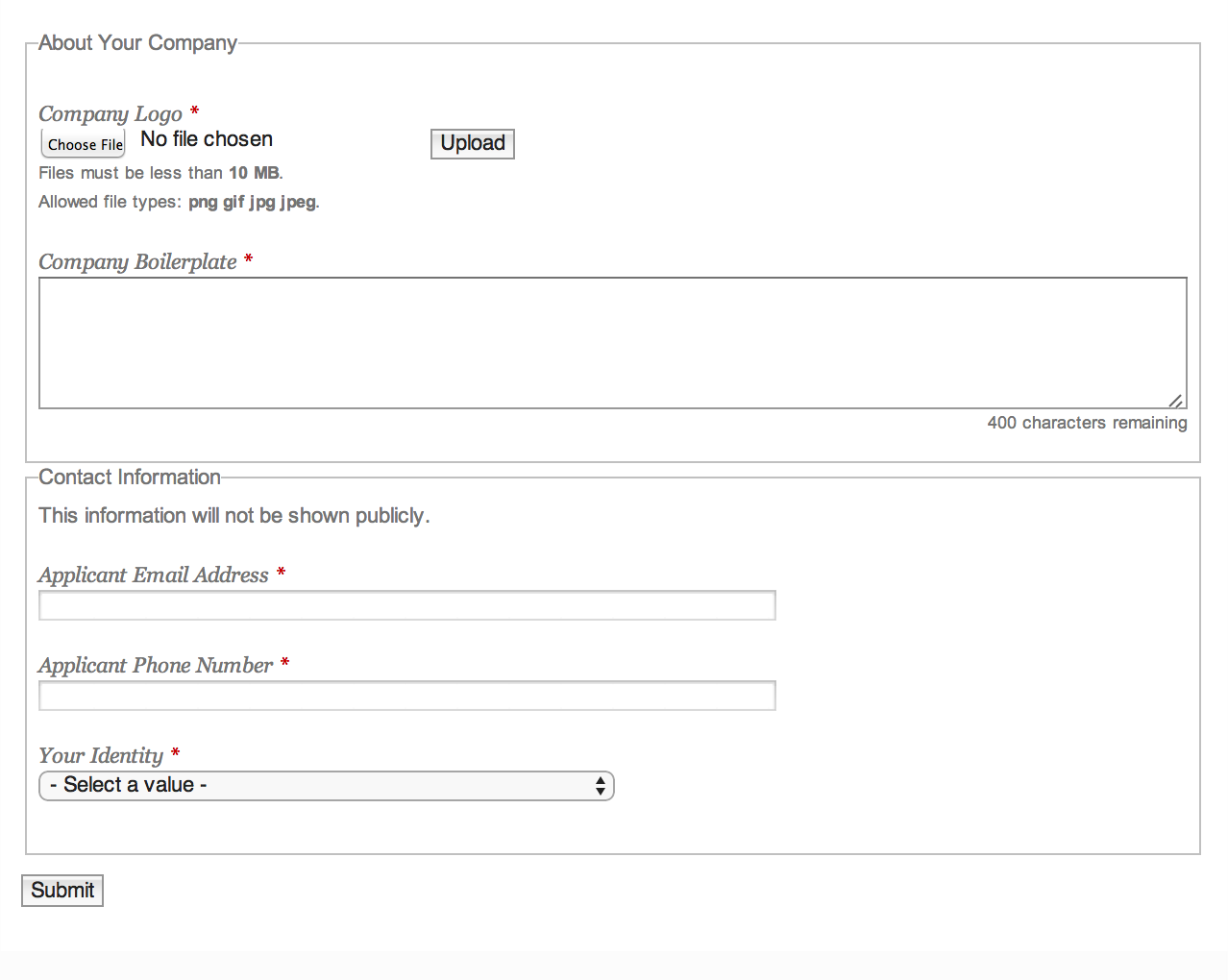Click the 'No file chosen' text
1228x980 pixels.
(x=207, y=139)
